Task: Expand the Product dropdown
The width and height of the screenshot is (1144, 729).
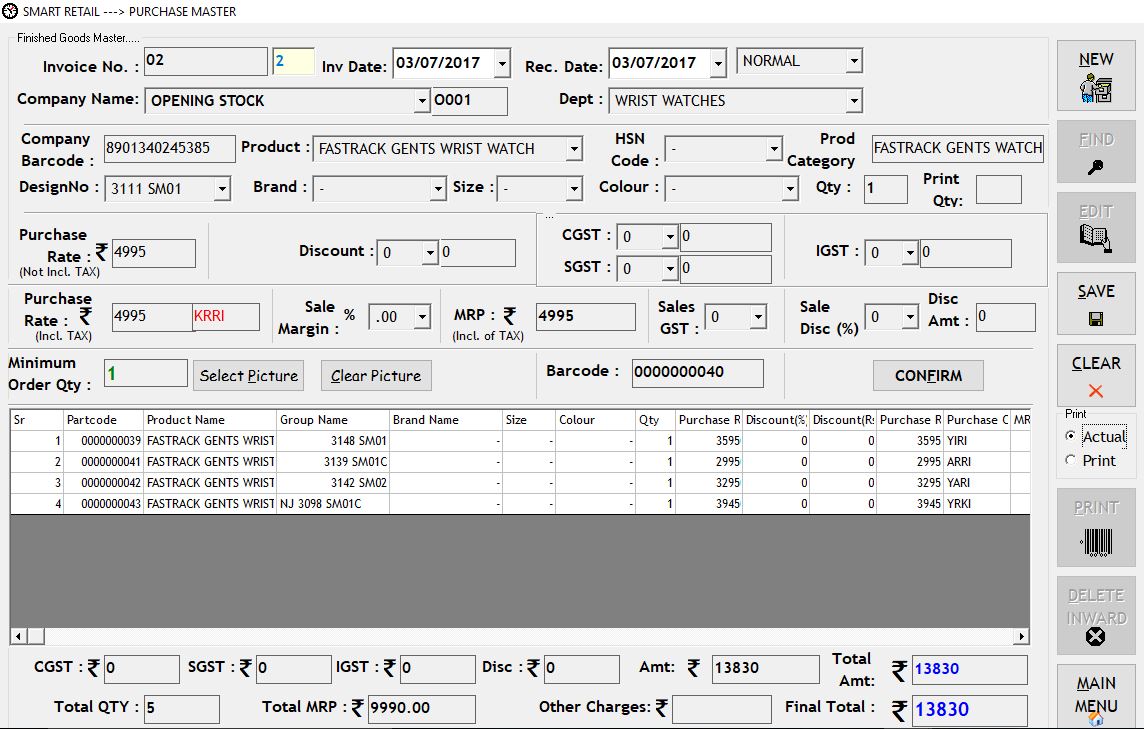Action: coord(574,149)
